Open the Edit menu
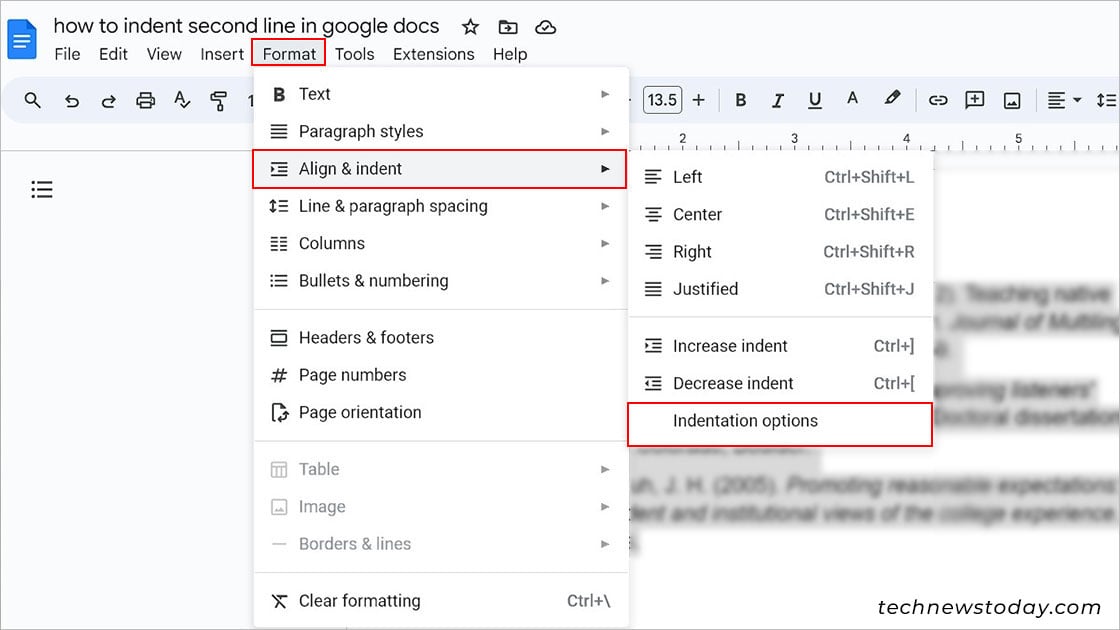Screen dimensions: 1120x630 tap(113, 54)
